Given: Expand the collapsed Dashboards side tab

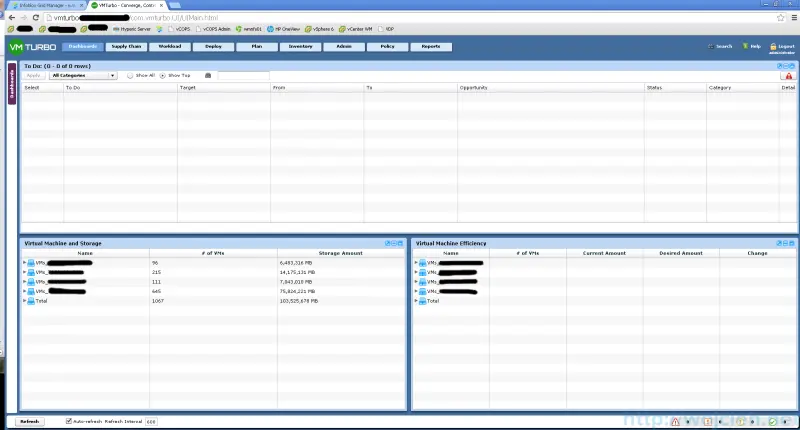Looking at the screenshot, I should 12,84.
